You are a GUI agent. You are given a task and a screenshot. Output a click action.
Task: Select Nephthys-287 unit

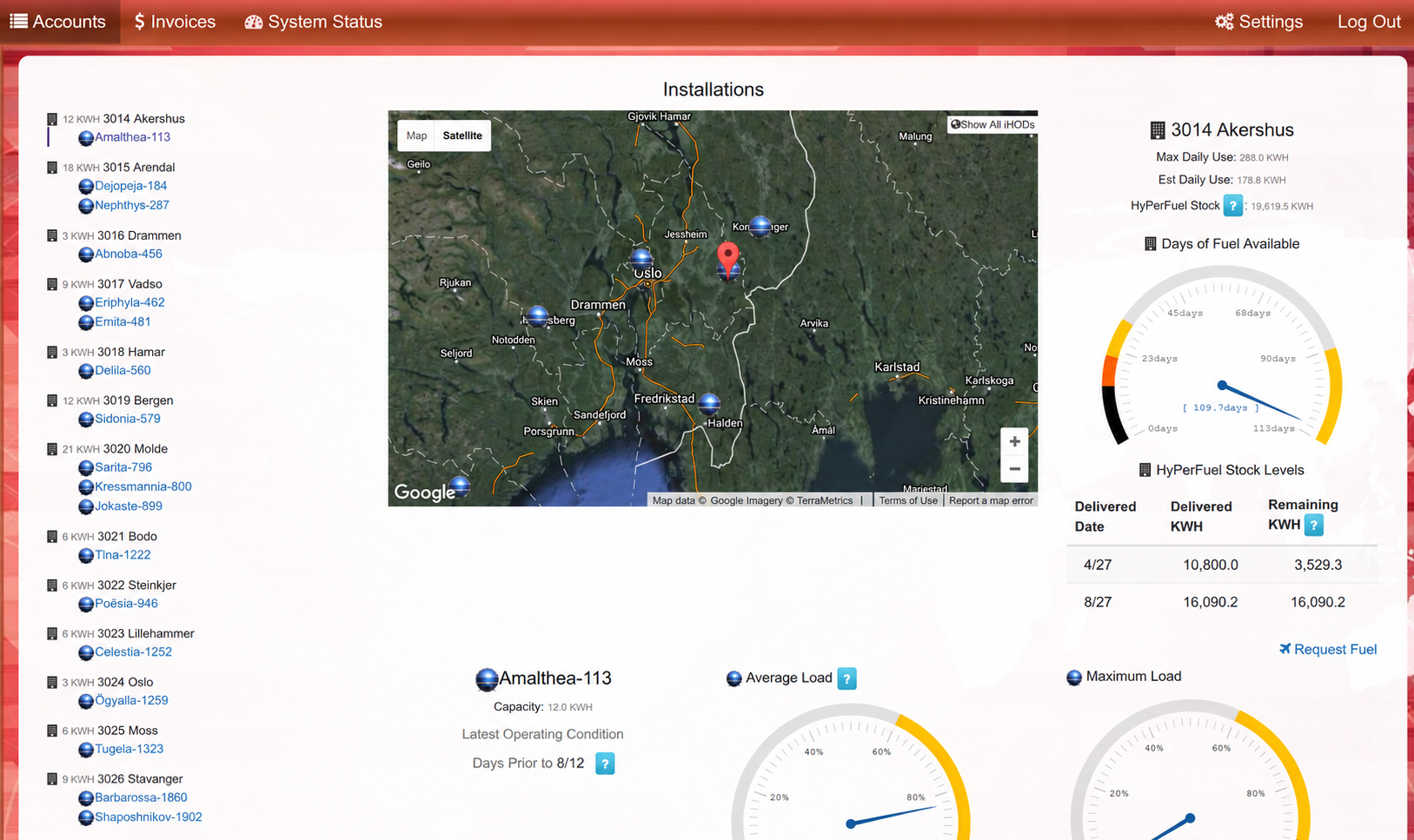pyautogui.click(x=132, y=205)
